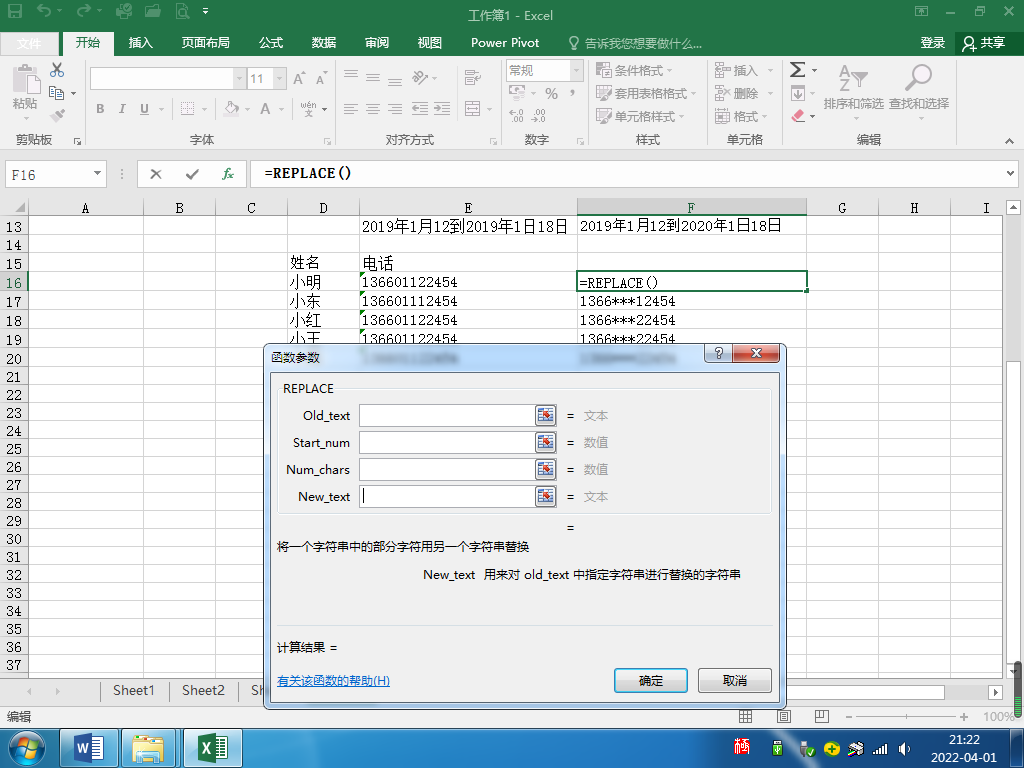Click the Fill Color bucket swatch
Viewport: 1024px width, 768px height.
(x=231, y=108)
